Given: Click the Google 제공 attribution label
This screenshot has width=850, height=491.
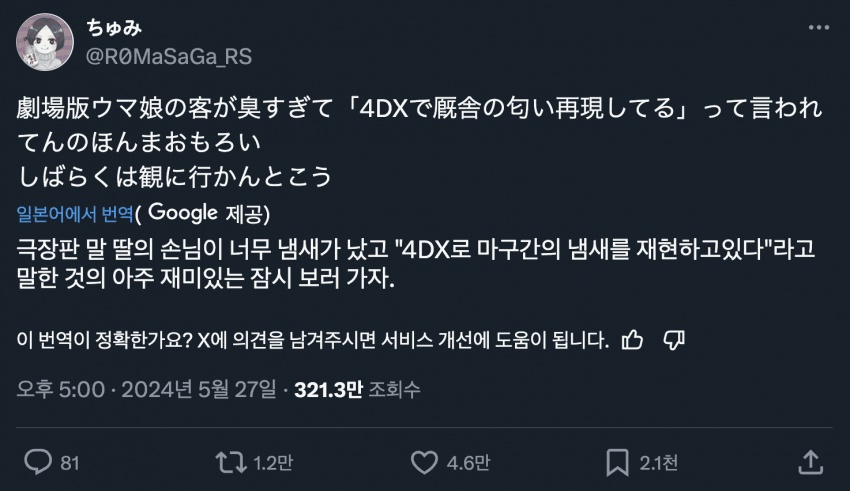Looking at the screenshot, I should (209, 213).
